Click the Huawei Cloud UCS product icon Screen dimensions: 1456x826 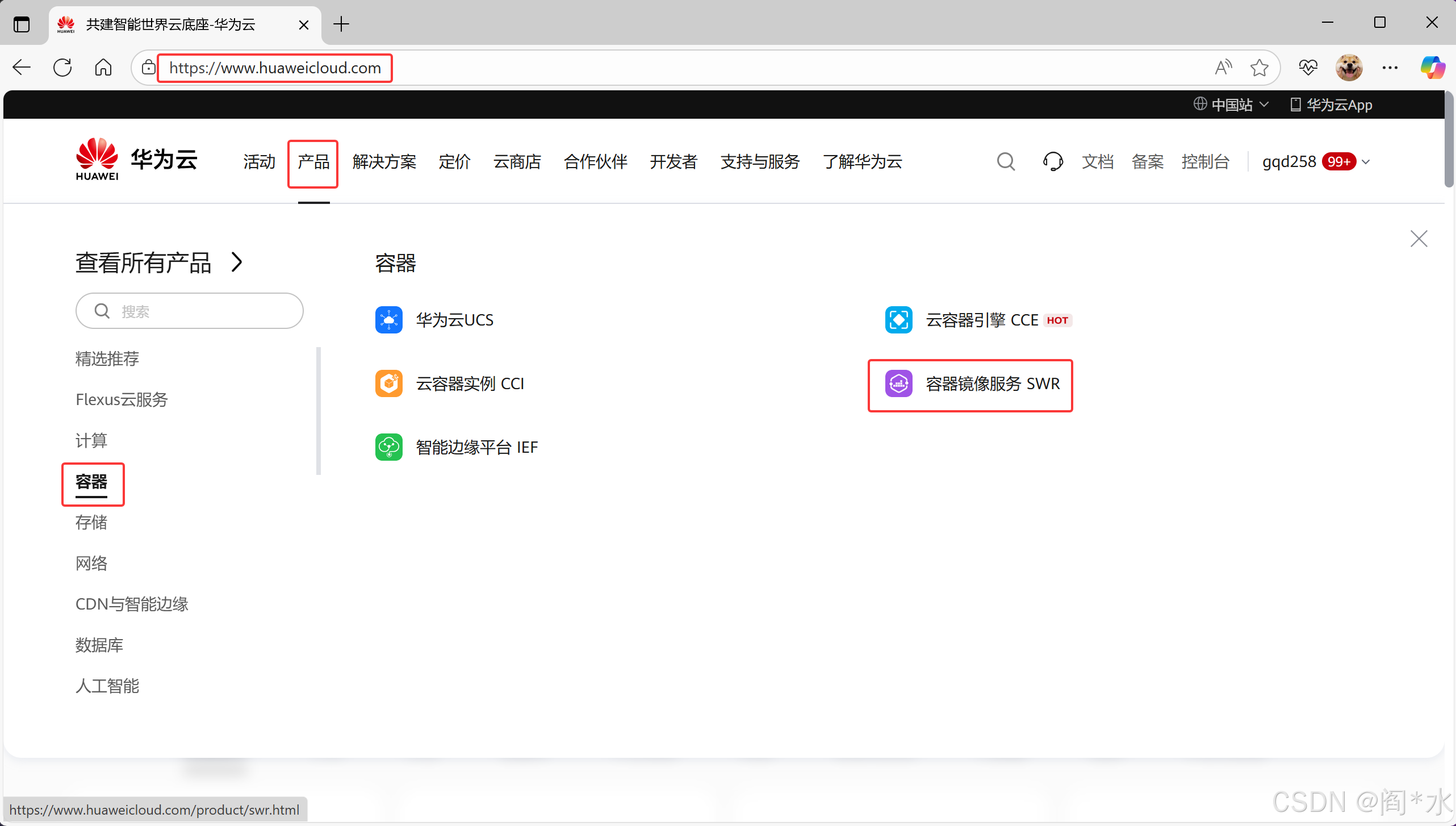pyautogui.click(x=388, y=320)
